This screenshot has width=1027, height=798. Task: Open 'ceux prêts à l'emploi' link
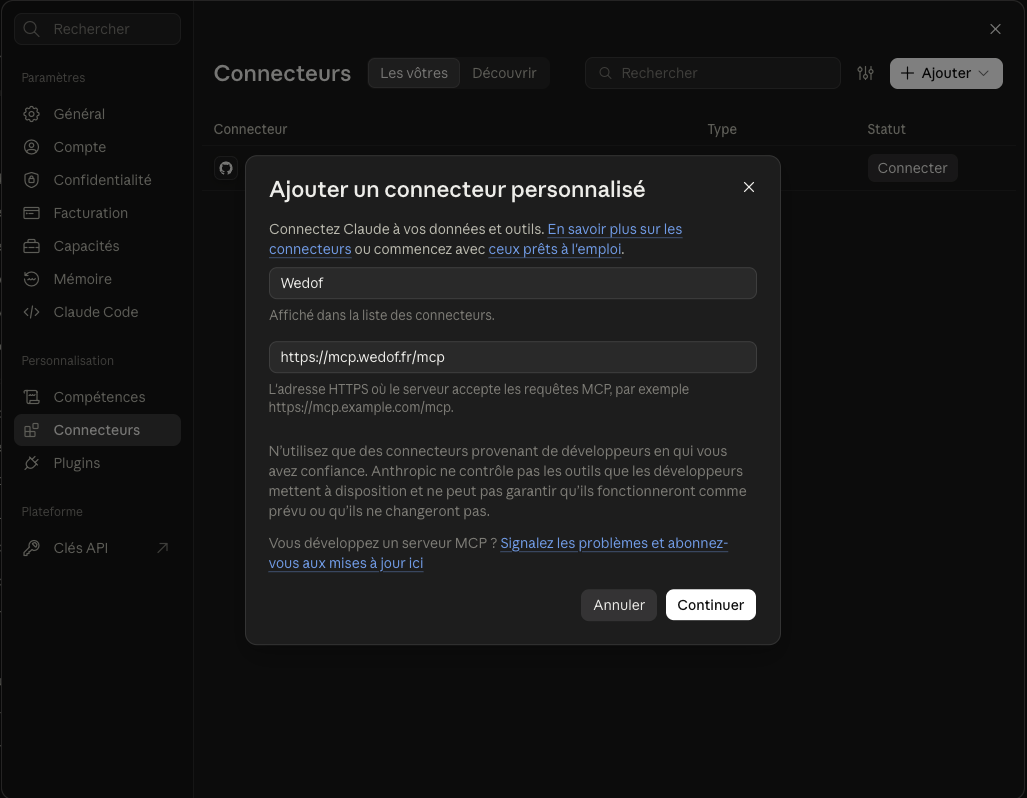click(x=555, y=250)
